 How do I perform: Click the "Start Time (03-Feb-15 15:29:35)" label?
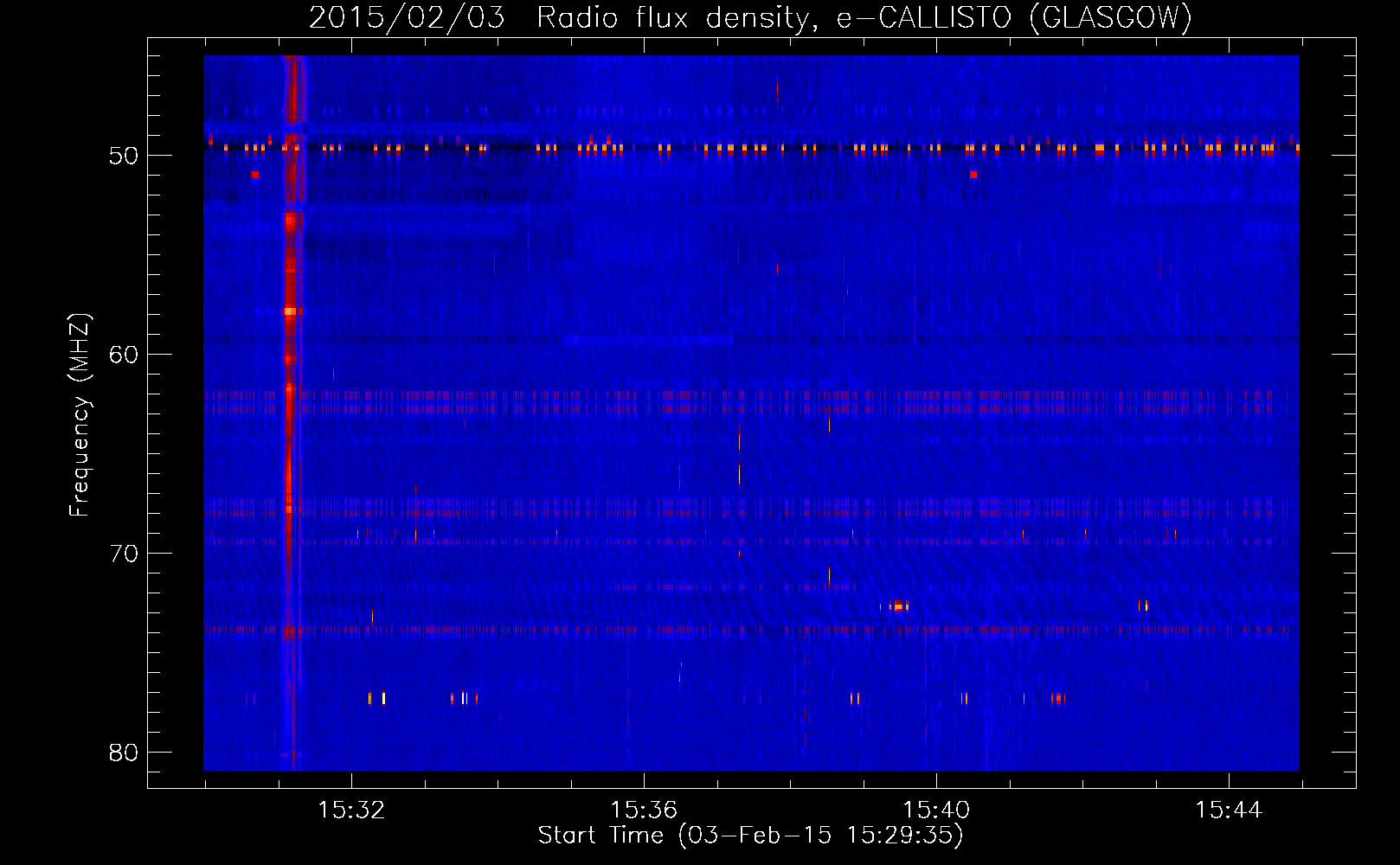point(750,836)
